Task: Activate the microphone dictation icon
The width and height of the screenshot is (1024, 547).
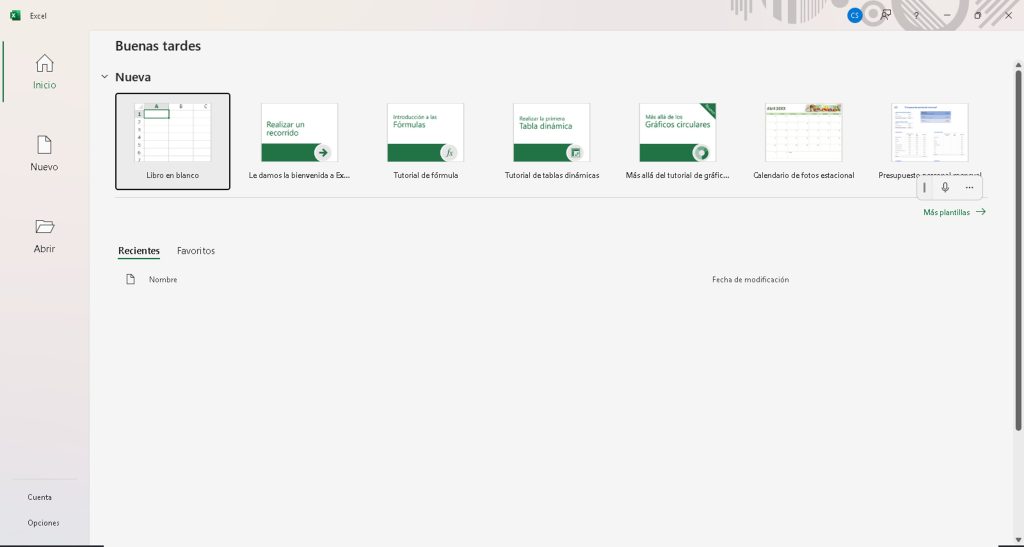Action: click(x=945, y=187)
